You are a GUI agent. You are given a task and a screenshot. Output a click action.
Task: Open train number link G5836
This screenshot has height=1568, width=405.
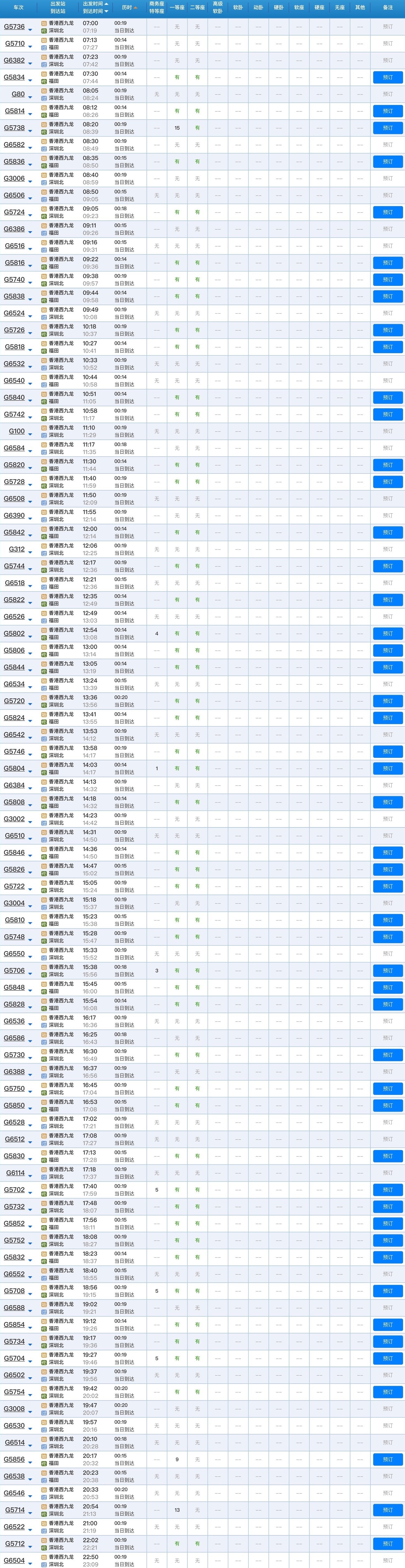point(15,161)
